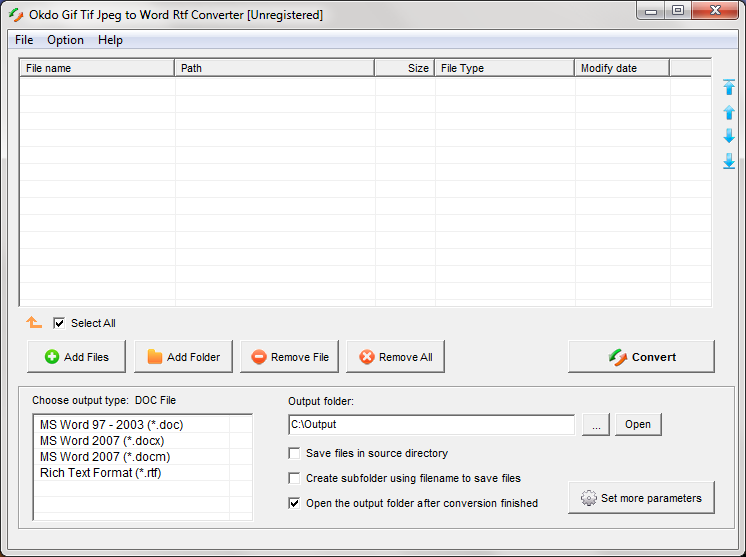Move selected file up one position
This screenshot has height=557, width=746.
[x=729, y=113]
